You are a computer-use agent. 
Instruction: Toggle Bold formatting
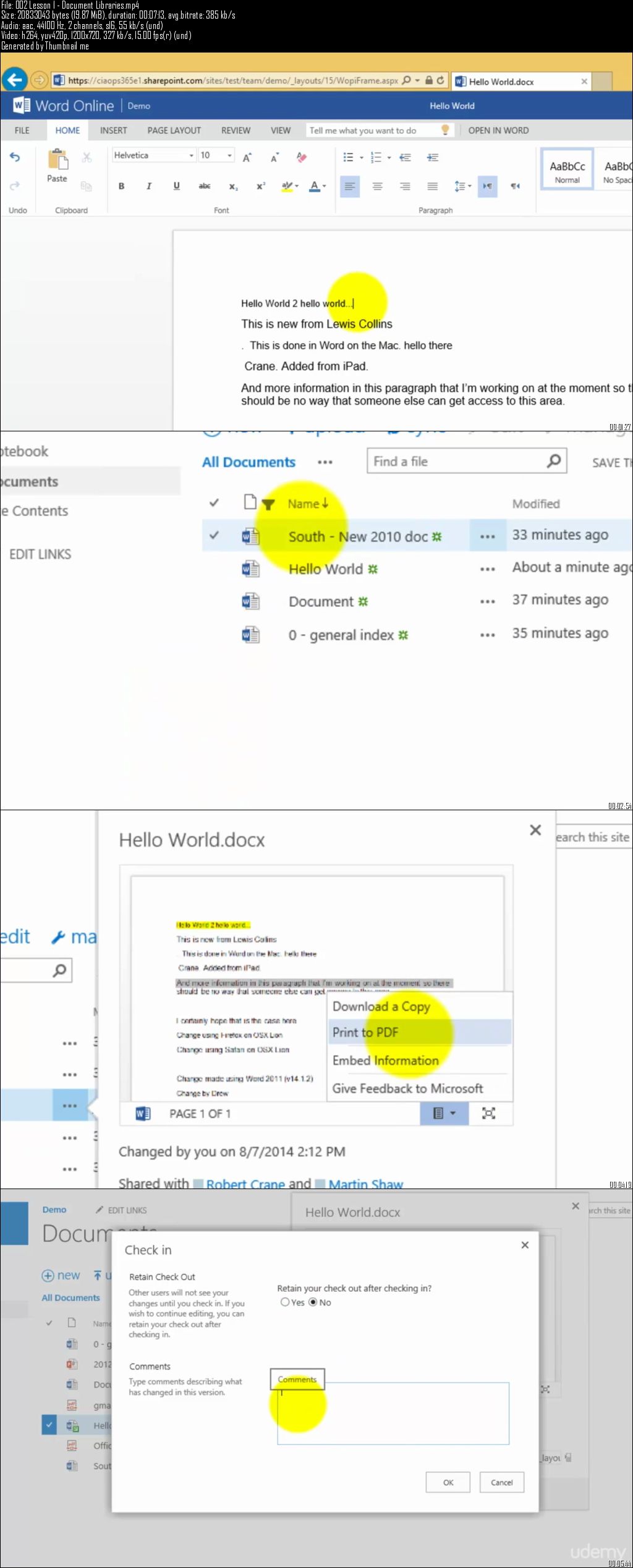[x=121, y=186]
